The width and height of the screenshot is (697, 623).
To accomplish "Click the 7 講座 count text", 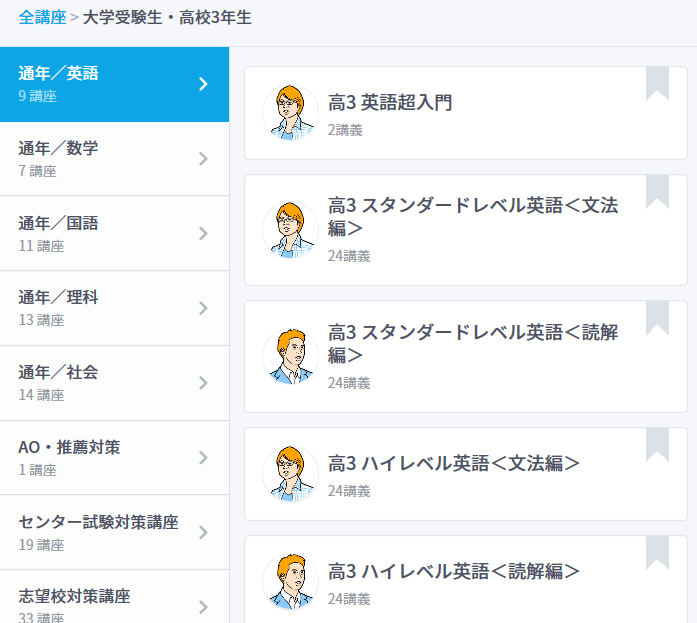I will click(x=38, y=171).
